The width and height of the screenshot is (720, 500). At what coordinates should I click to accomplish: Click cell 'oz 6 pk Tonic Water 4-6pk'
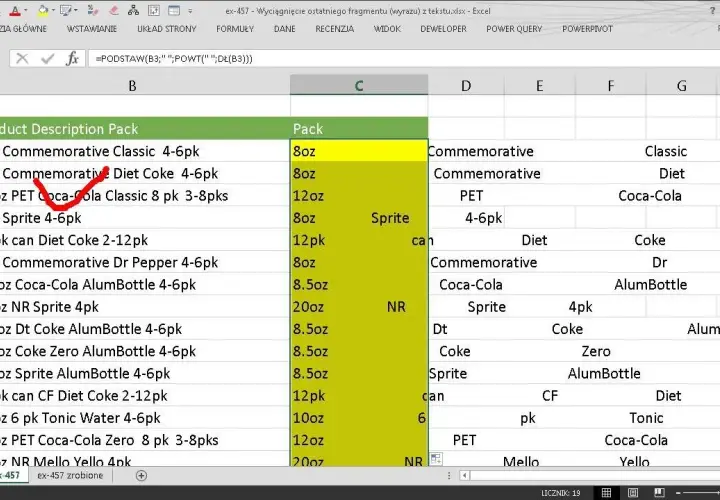click(x=145, y=418)
